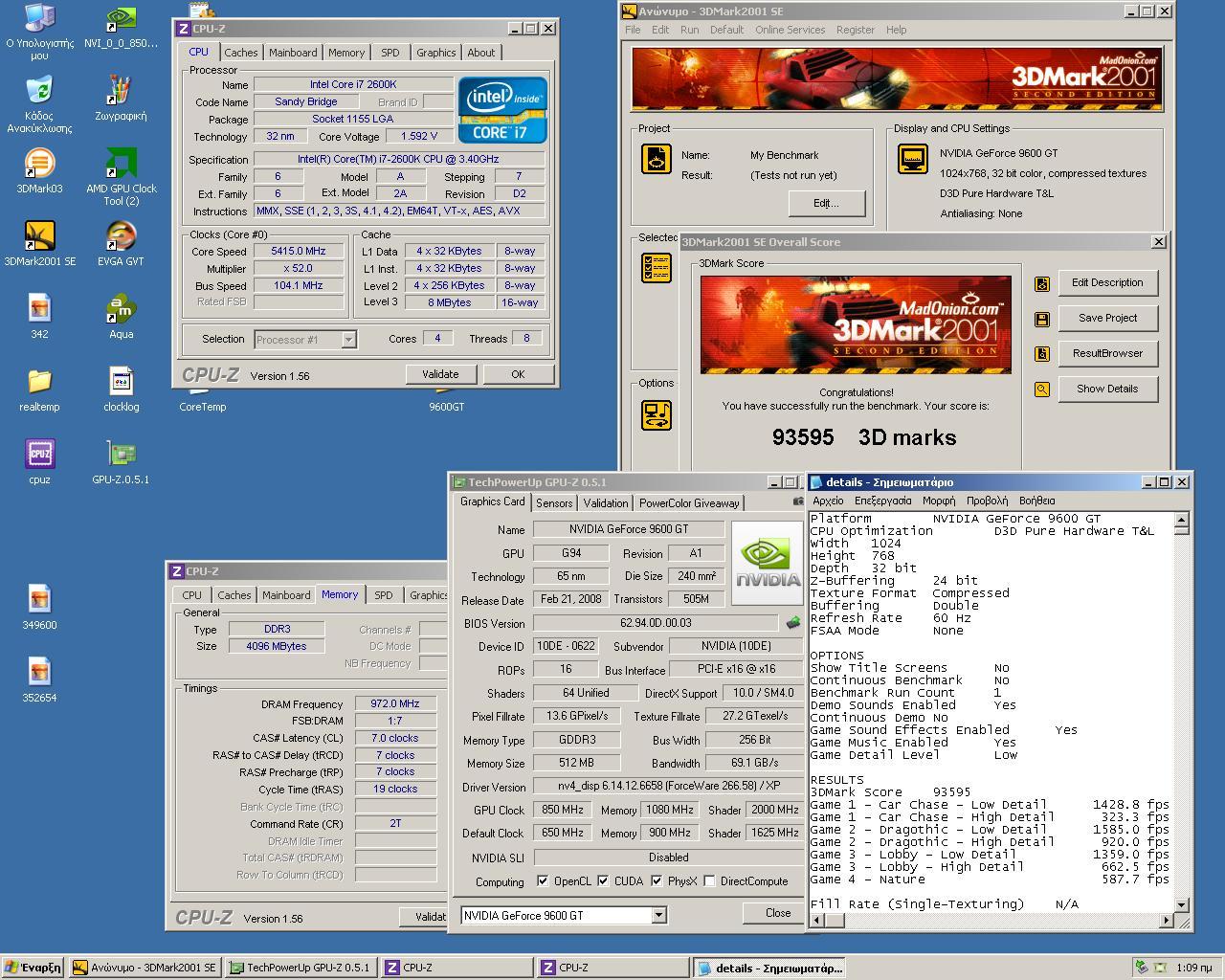Image resolution: width=1225 pixels, height=980 pixels.
Task: Click the Save Project button
Action: 1107,318
